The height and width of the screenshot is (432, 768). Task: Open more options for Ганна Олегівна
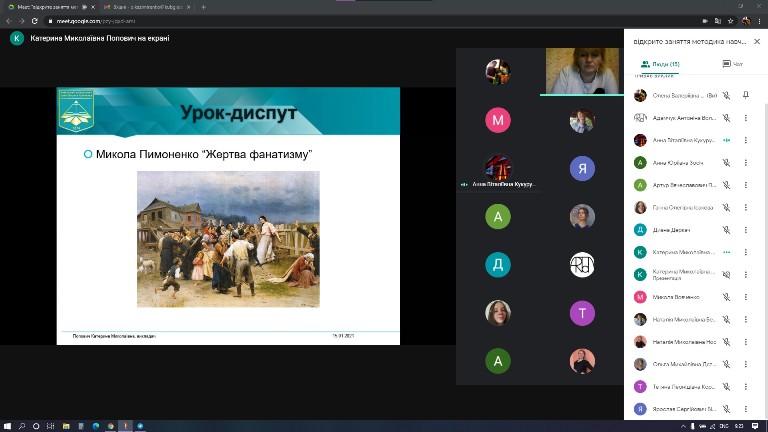pos(746,208)
